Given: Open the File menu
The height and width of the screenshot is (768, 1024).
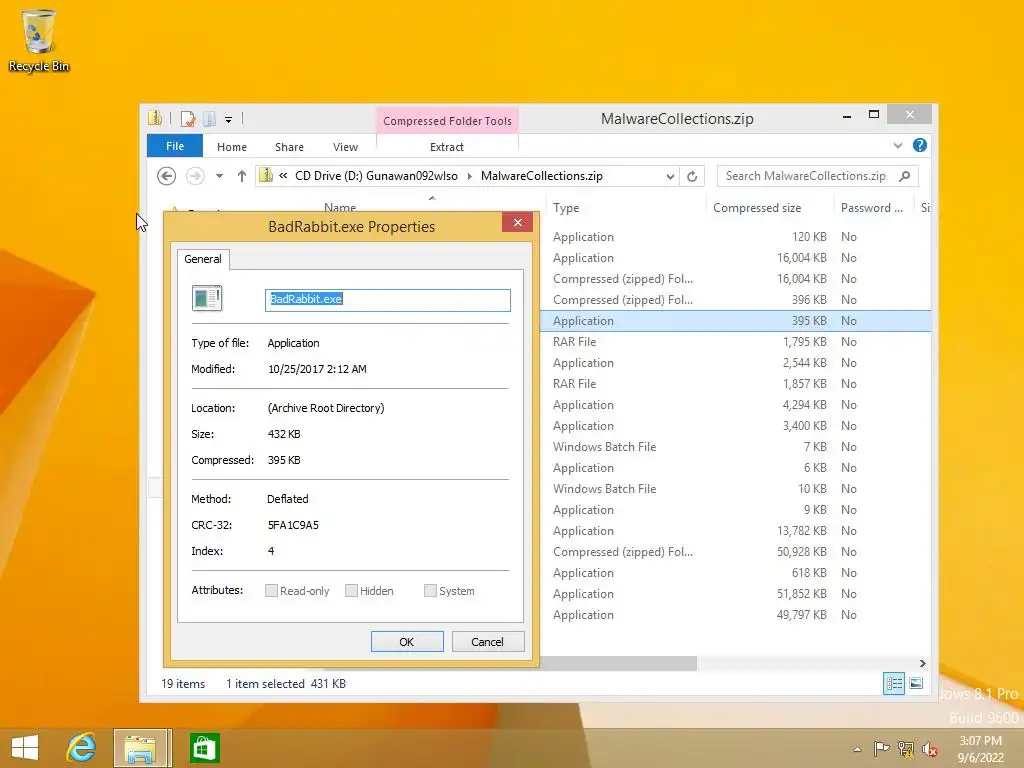Looking at the screenshot, I should 174,146.
